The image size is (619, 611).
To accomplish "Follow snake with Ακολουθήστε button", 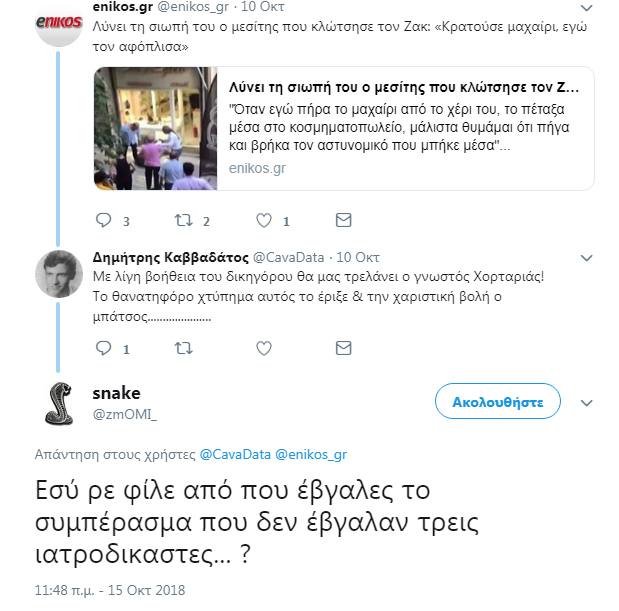I will click(x=498, y=401).
